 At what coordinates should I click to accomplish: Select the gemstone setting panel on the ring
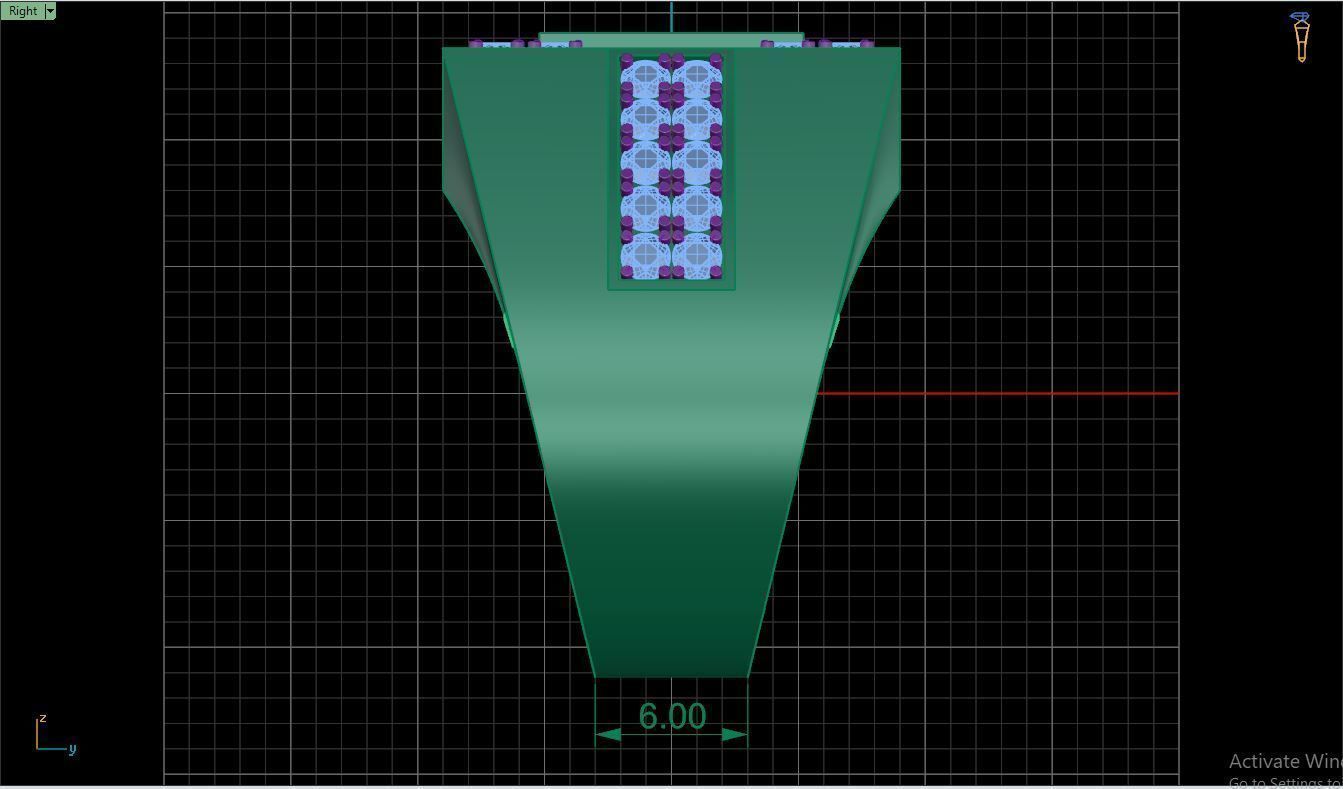[671, 169]
